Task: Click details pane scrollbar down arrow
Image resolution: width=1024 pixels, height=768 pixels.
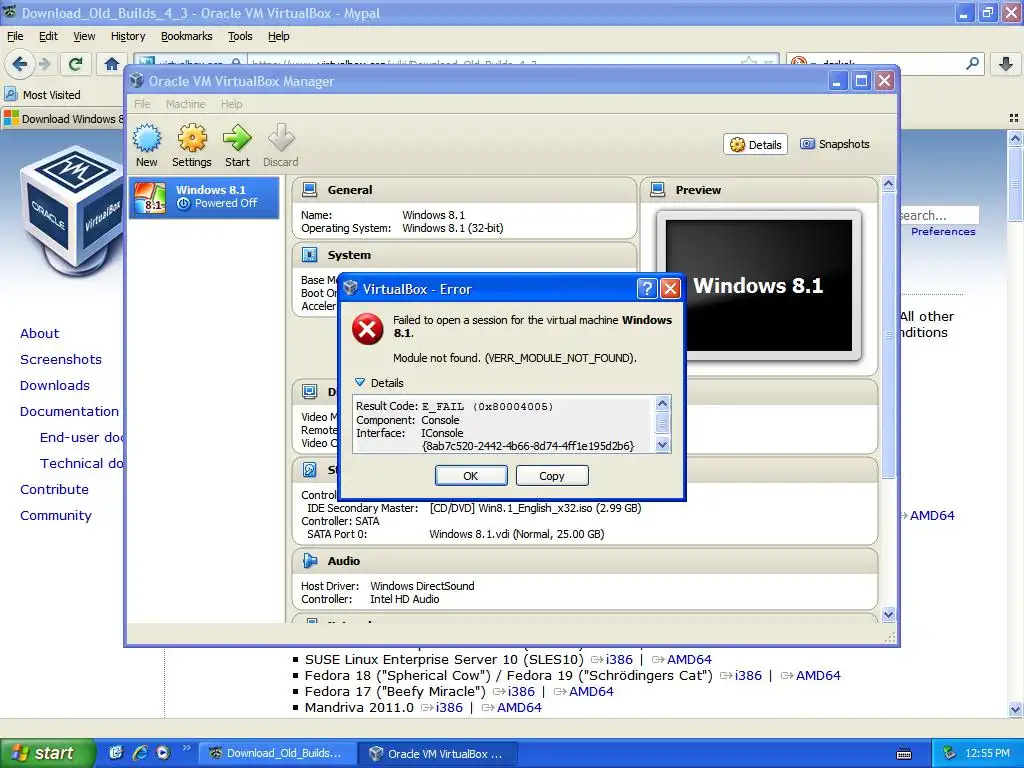Action: tap(888, 615)
